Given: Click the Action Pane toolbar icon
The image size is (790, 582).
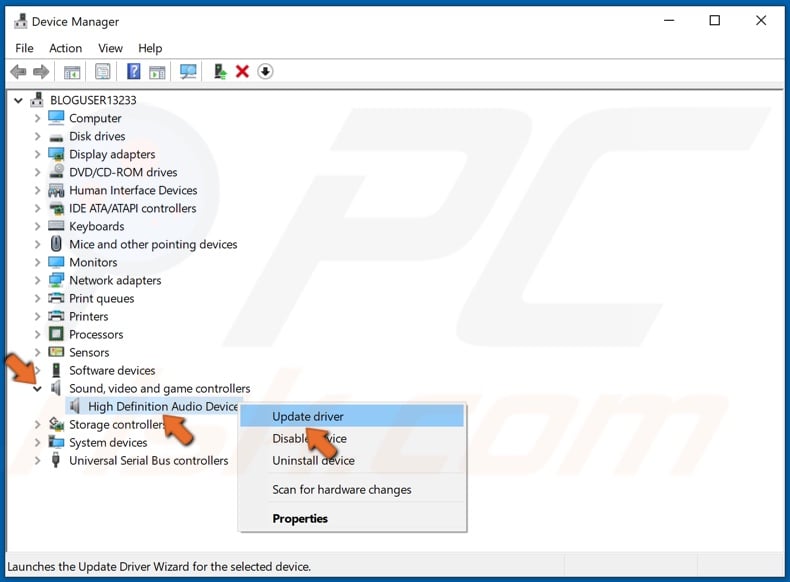Looking at the screenshot, I should click(x=157, y=72).
